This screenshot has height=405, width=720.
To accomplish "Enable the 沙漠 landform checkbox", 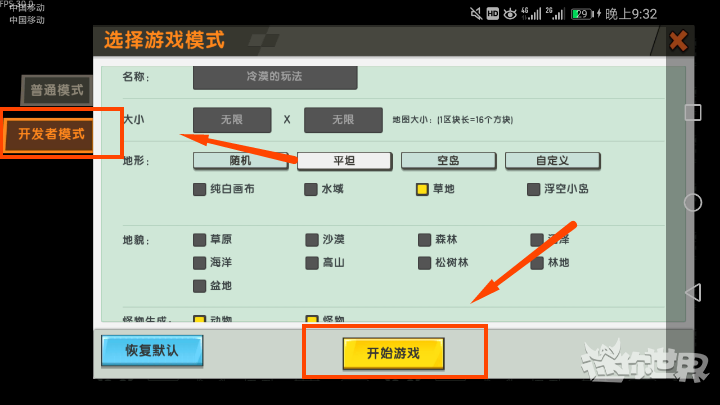I will [x=312, y=240].
